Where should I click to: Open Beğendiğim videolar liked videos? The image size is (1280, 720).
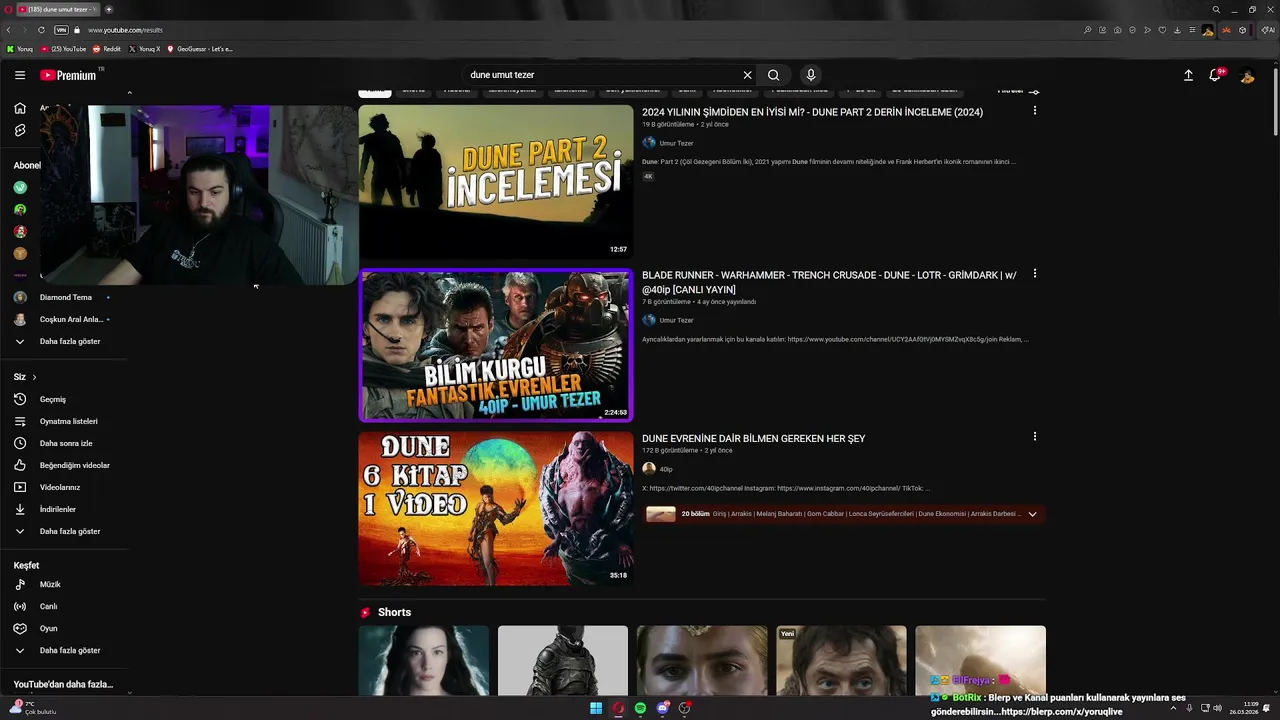click(74, 465)
